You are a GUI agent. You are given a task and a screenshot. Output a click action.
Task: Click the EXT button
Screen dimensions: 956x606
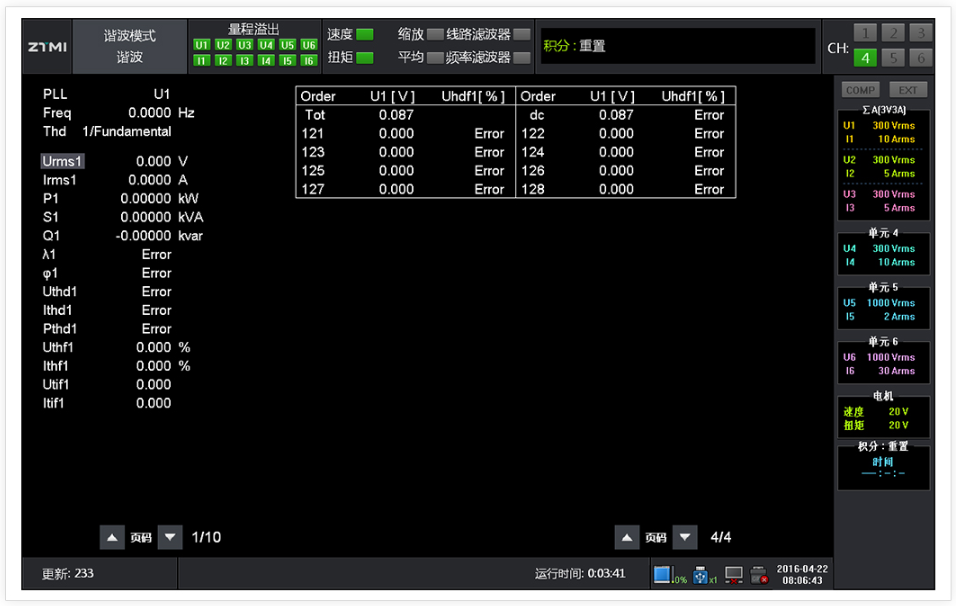coord(908,90)
